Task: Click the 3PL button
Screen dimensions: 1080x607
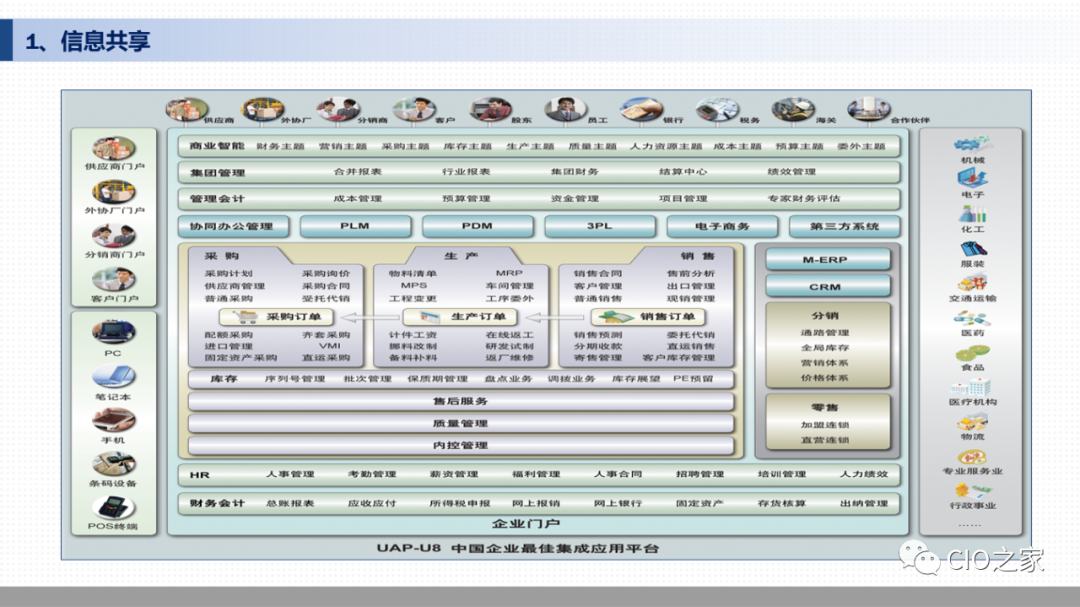Action: click(x=600, y=226)
